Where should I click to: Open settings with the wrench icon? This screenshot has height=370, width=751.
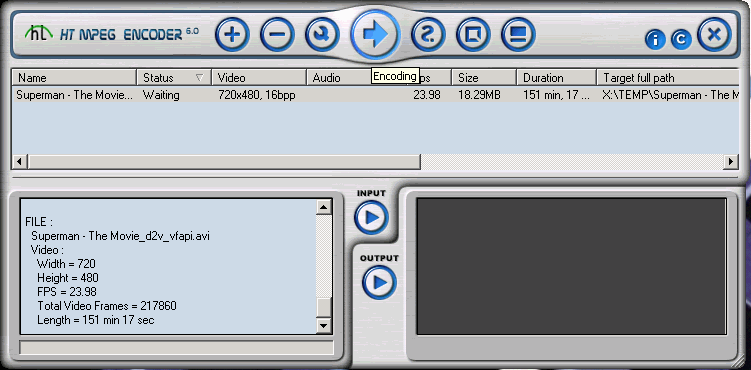(322, 34)
